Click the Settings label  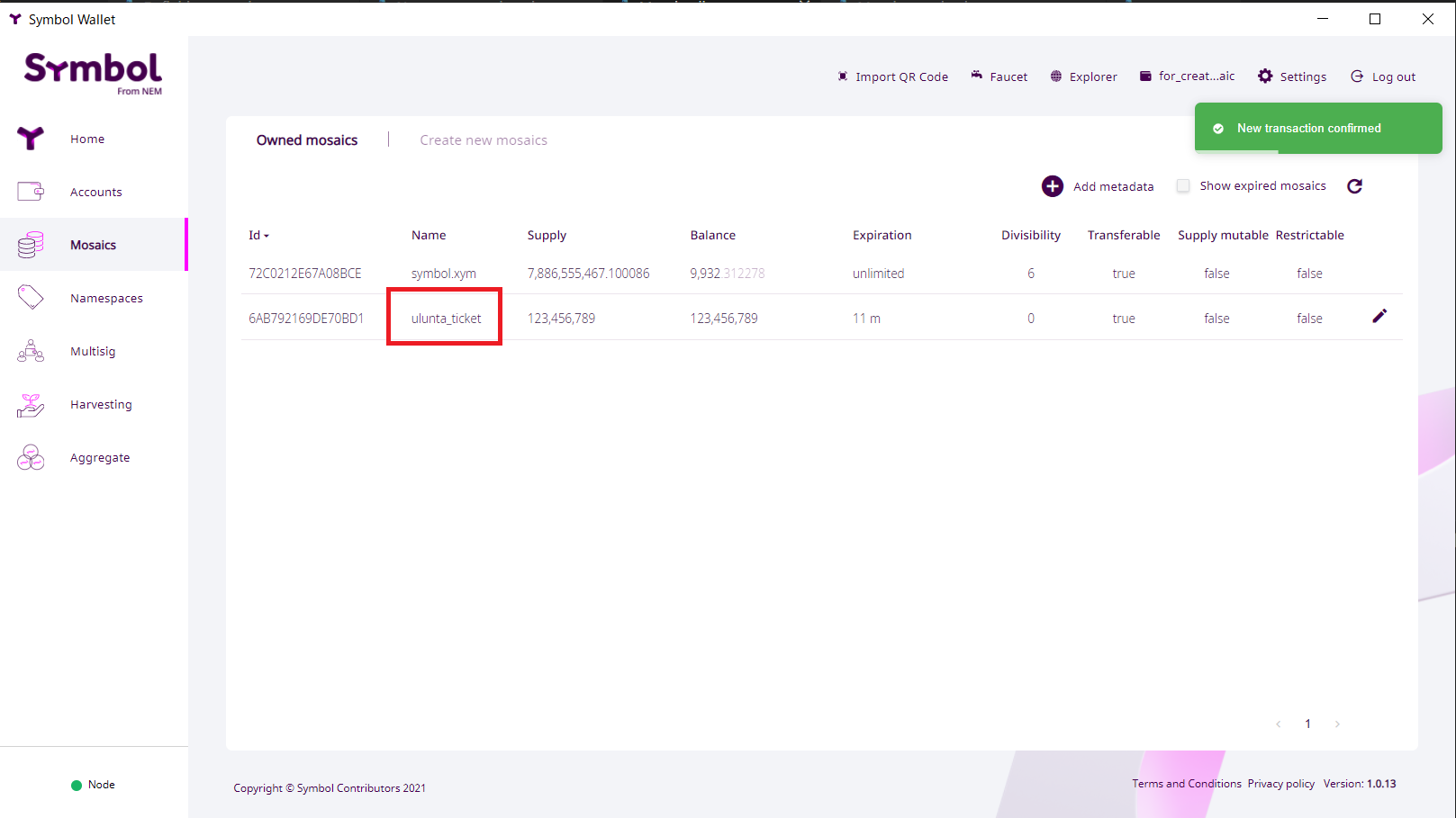(x=1303, y=77)
